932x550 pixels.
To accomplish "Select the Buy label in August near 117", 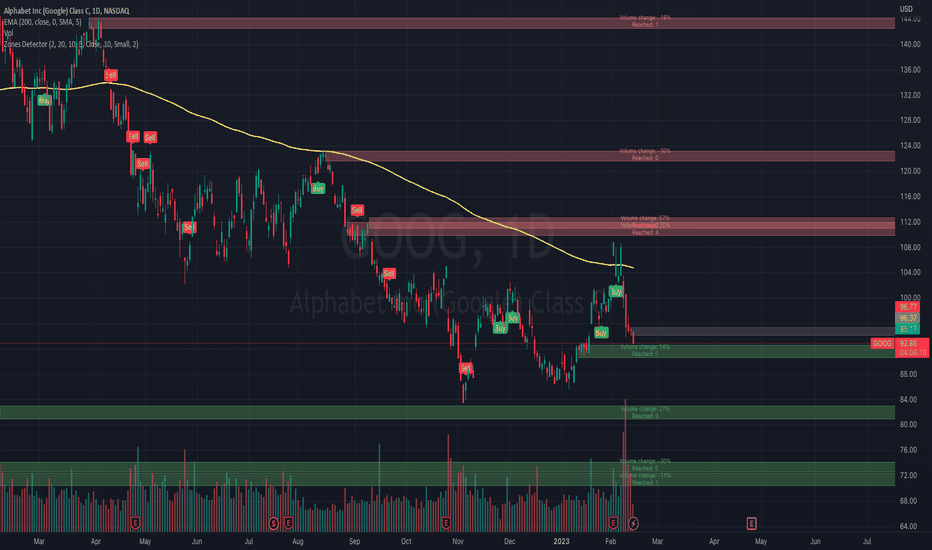I will point(318,188).
